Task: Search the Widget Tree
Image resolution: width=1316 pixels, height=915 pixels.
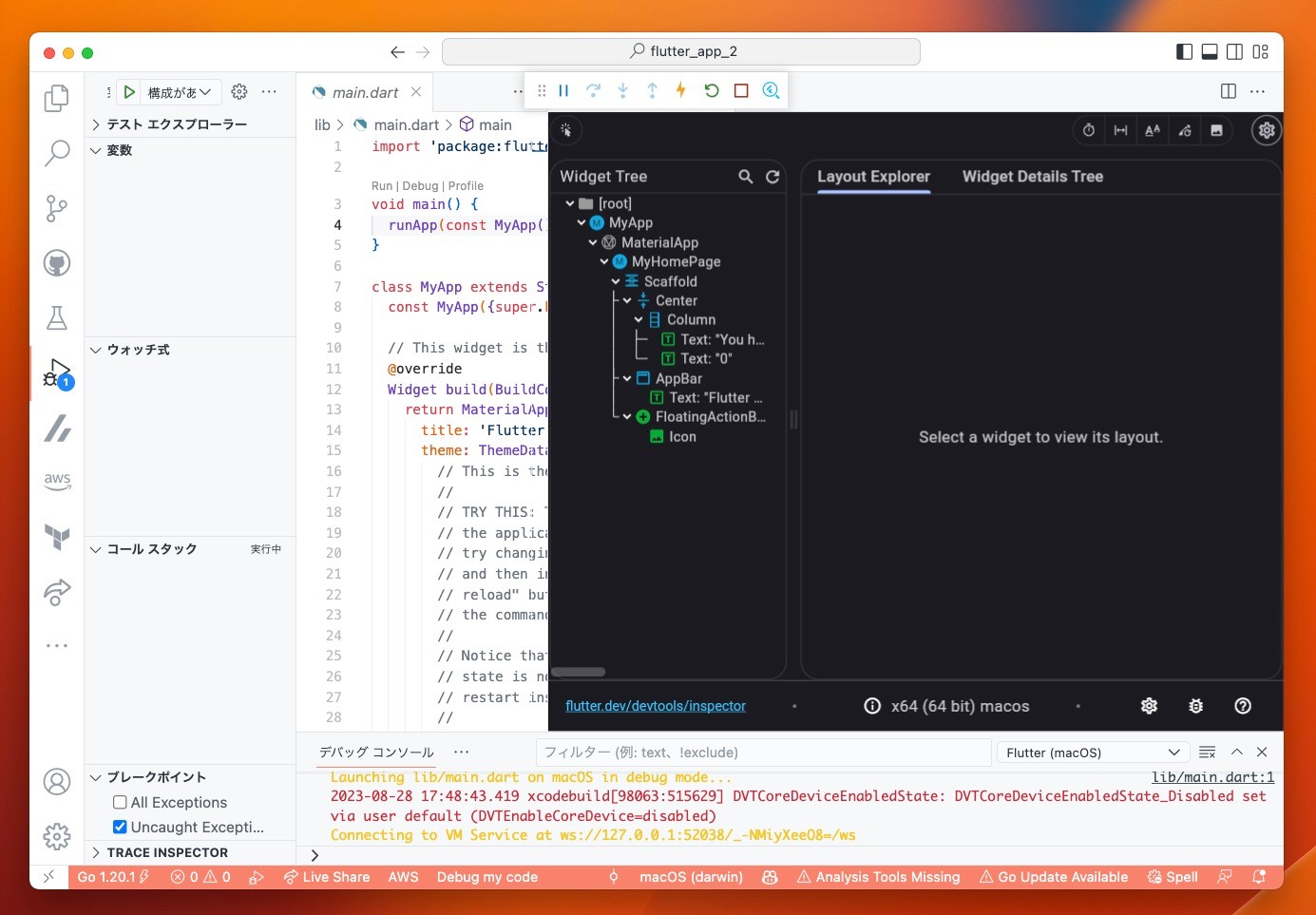Action: pyautogui.click(x=746, y=177)
